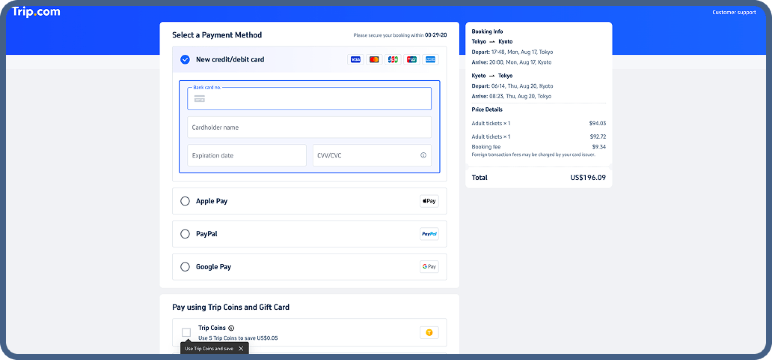772x360 pixels.
Task: Check the Trip Coins checkbox
Action: tap(186, 332)
